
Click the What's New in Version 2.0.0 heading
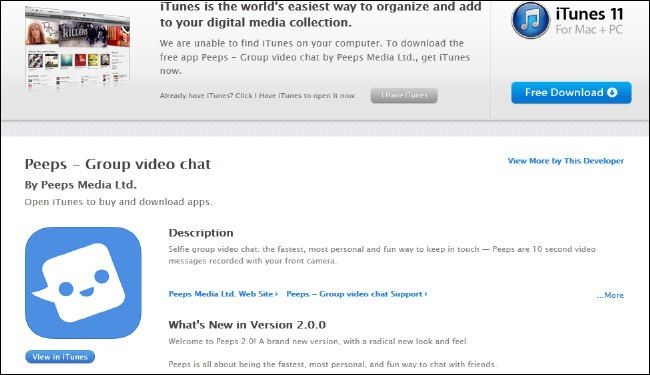point(247,325)
